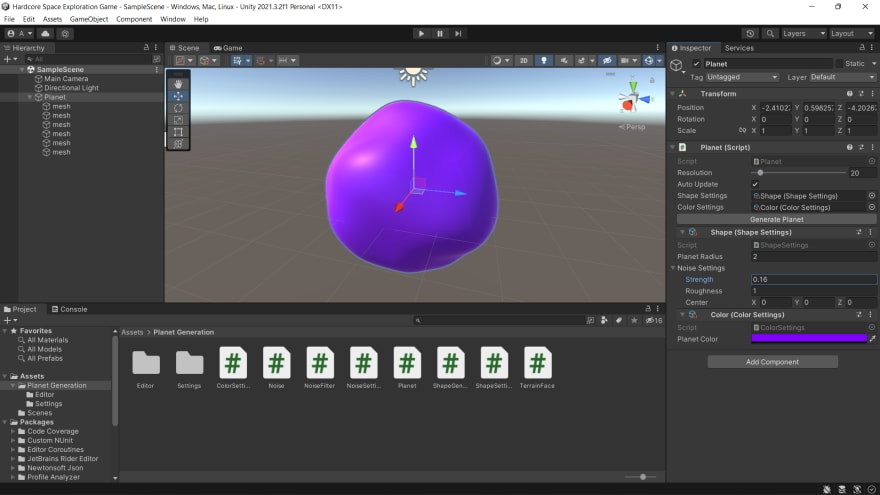Collapse the Transform component
The image size is (880, 495).
[673, 94]
